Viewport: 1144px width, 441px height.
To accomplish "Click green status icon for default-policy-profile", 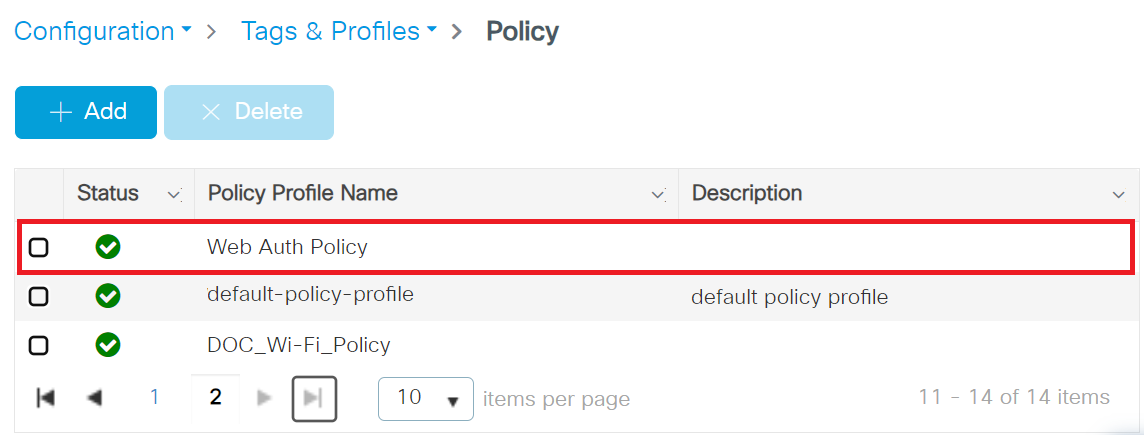I will click(x=108, y=296).
